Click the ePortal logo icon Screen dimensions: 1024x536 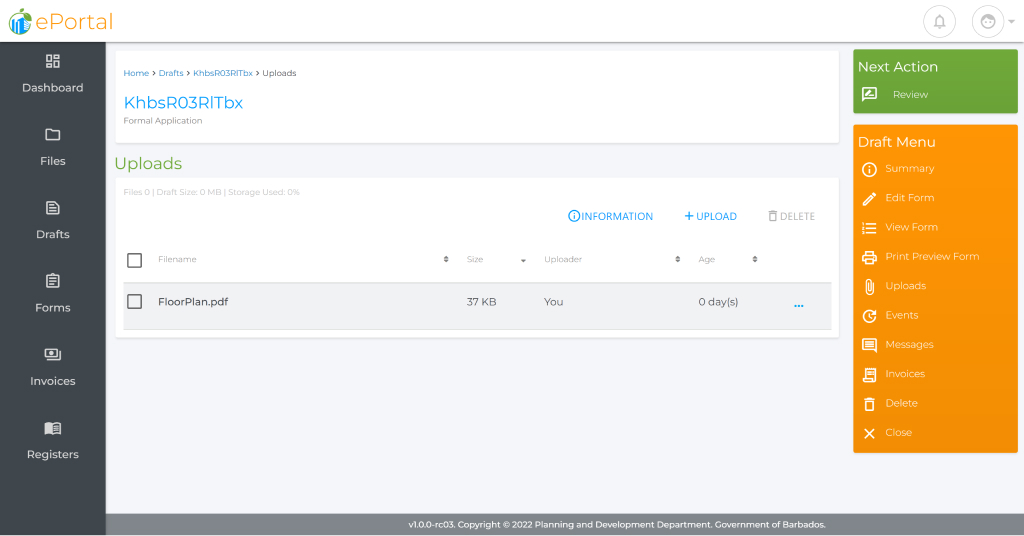pyautogui.click(x=20, y=22)
